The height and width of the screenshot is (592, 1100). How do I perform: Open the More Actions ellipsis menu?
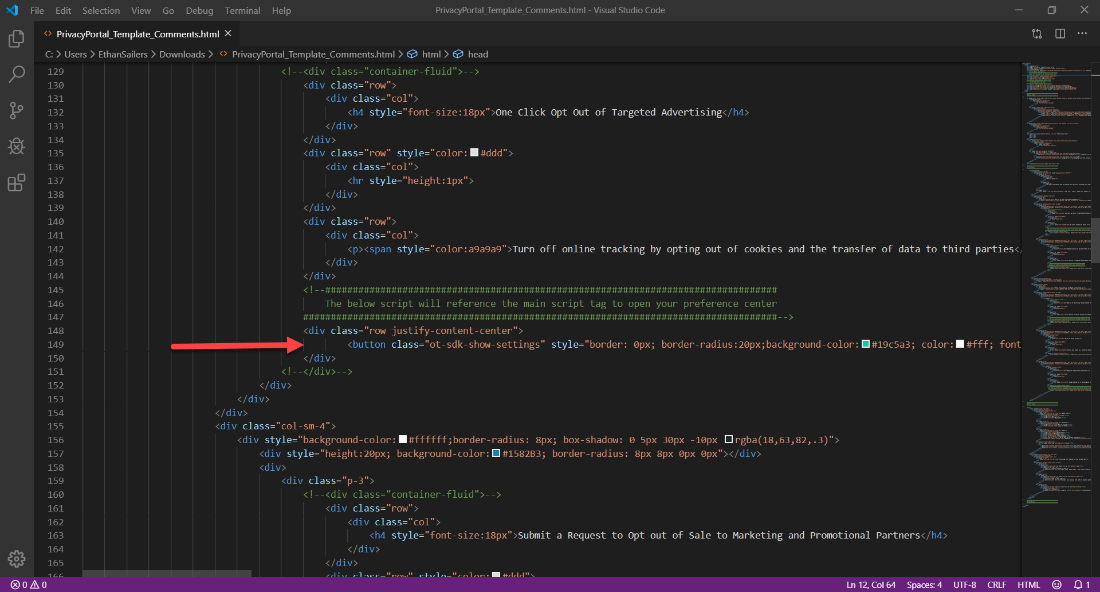[1082, 32]
